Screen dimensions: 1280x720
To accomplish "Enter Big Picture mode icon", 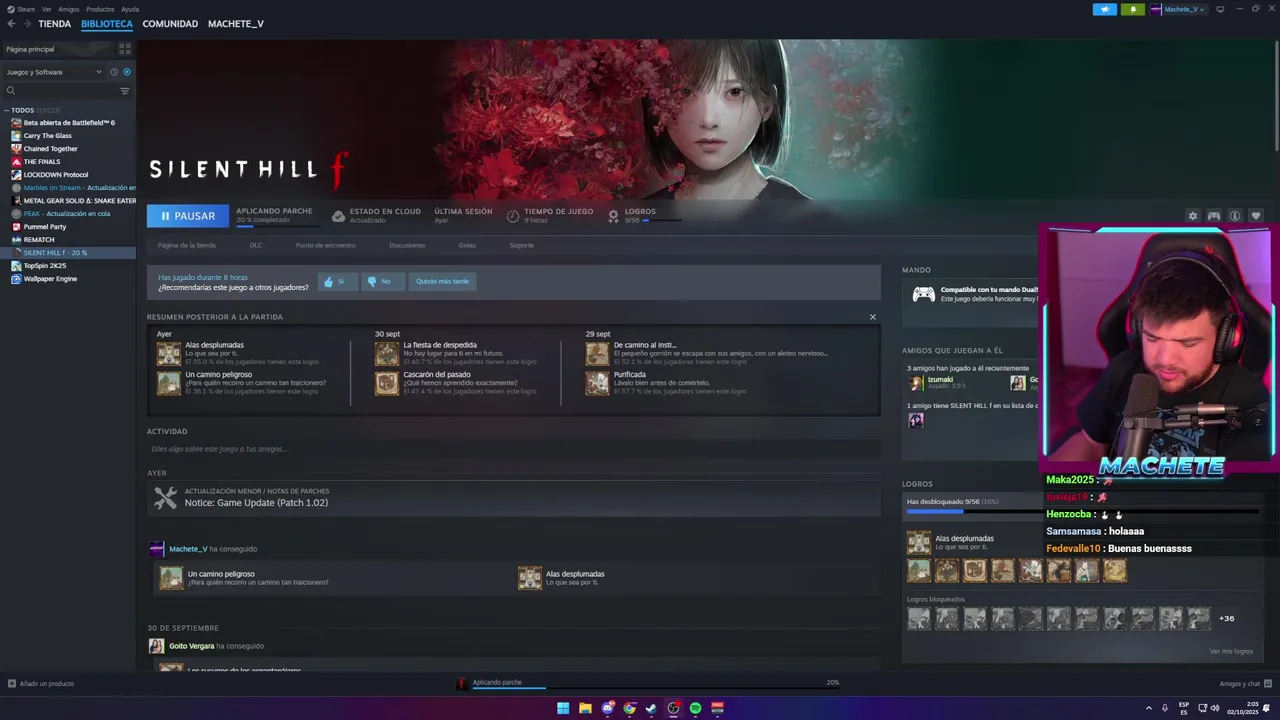I will 1220,9.
